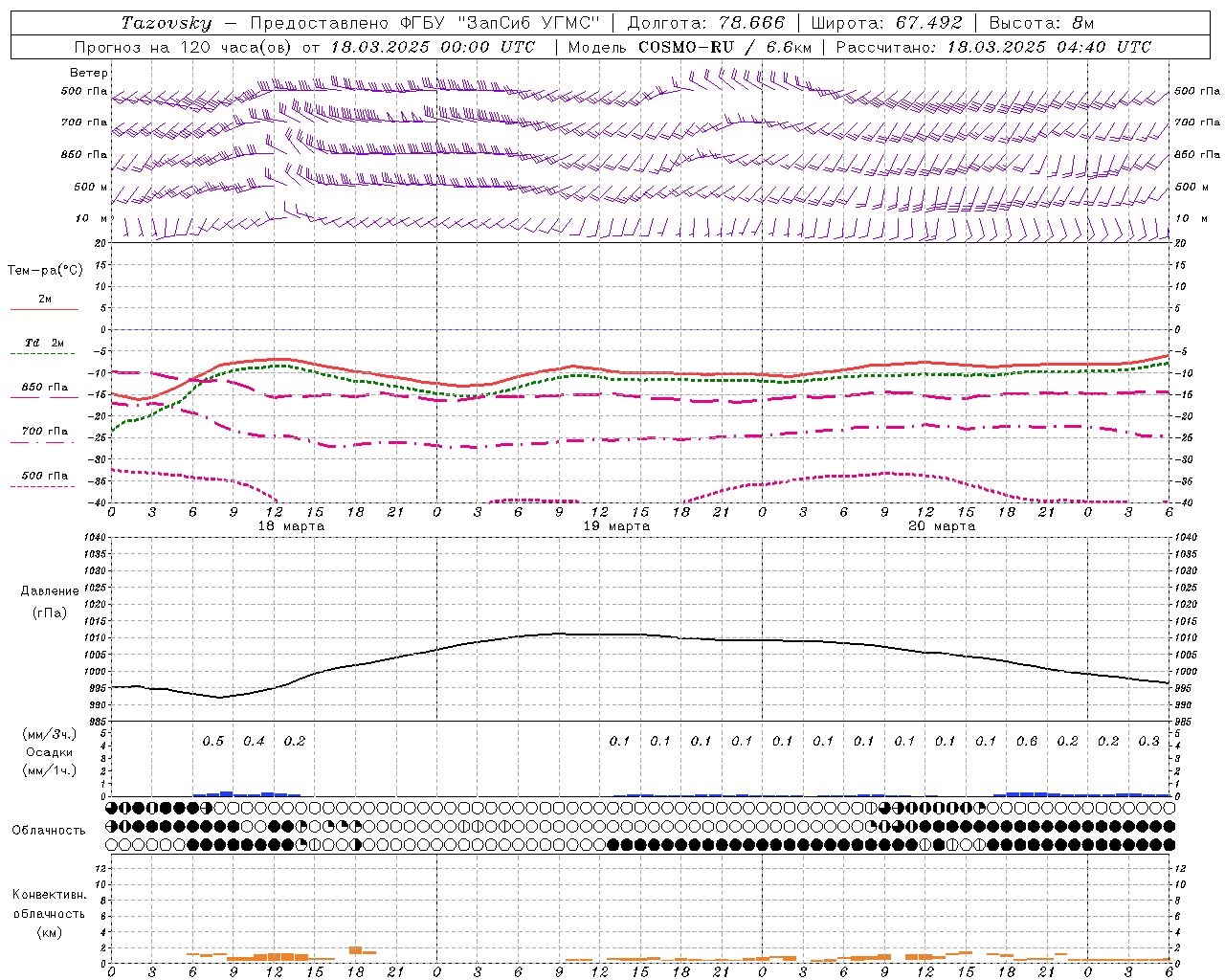Click the 0.6 precipitation value

(1027, 742)
